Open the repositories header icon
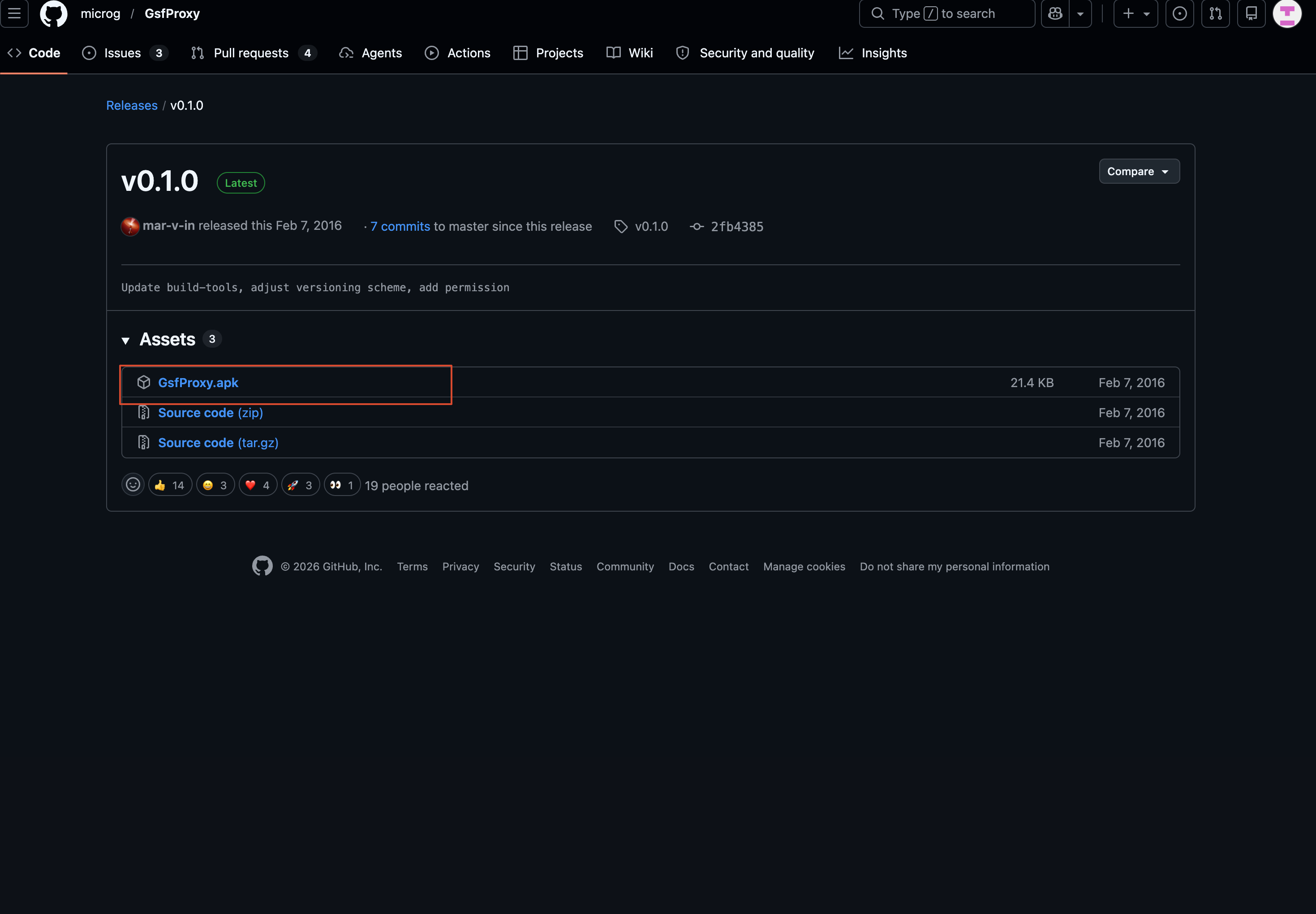The image size is (1316, 914). 1251,14
